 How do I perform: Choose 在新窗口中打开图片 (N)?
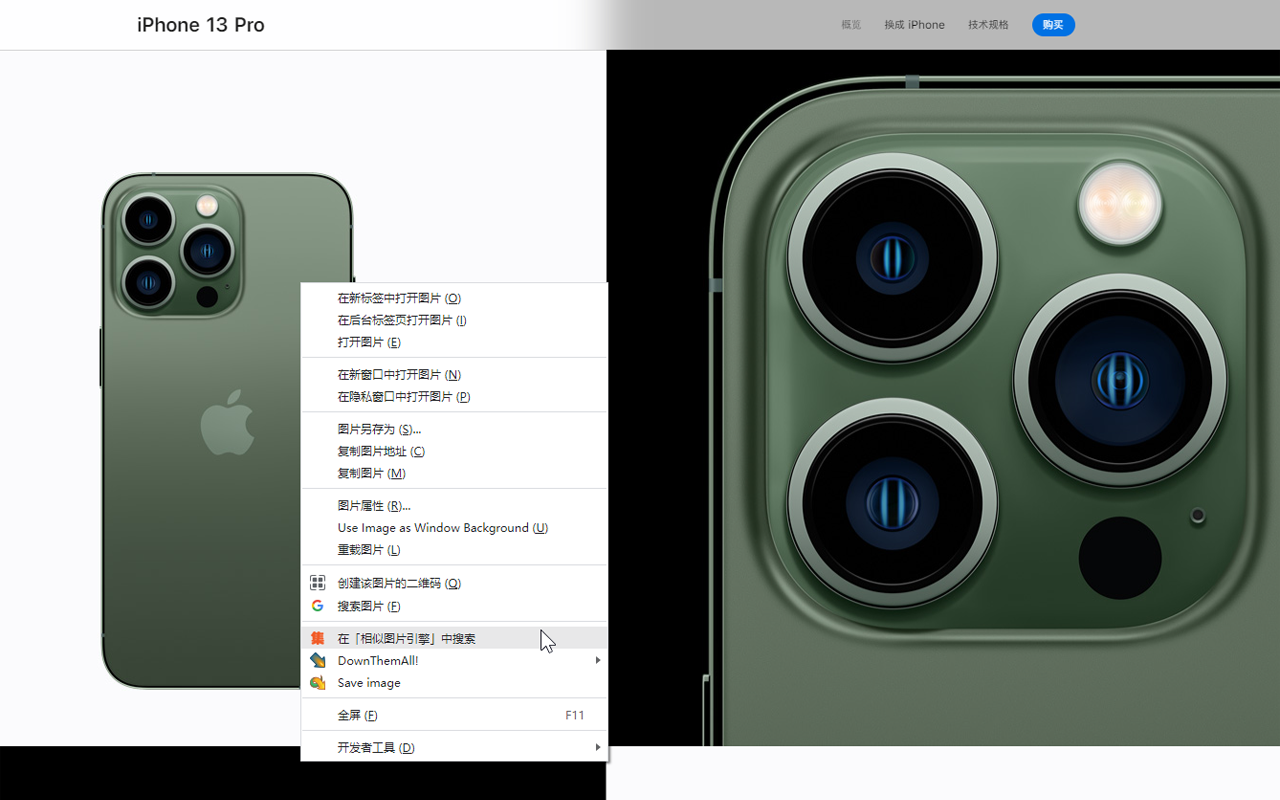454,374
